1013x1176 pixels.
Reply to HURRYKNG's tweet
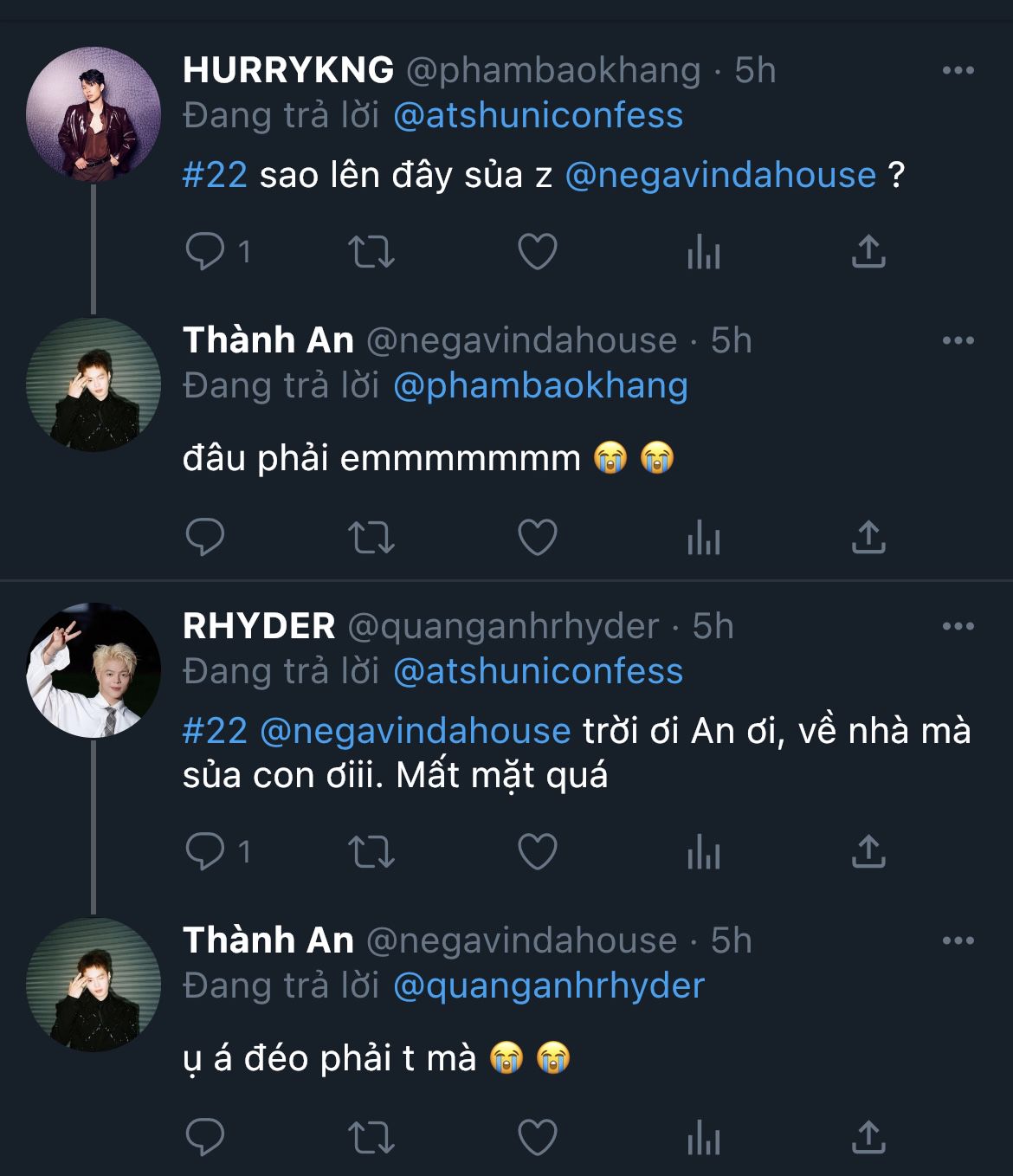tap(206, 252)
